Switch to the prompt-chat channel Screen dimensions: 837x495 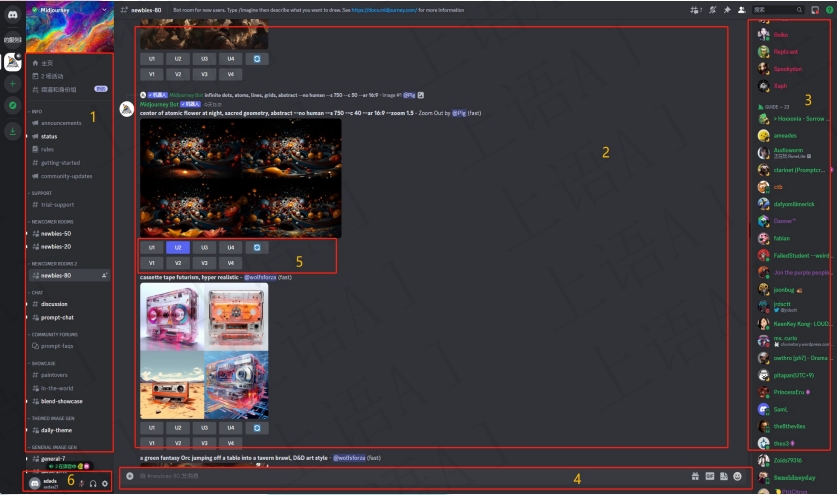coord(57,317)
